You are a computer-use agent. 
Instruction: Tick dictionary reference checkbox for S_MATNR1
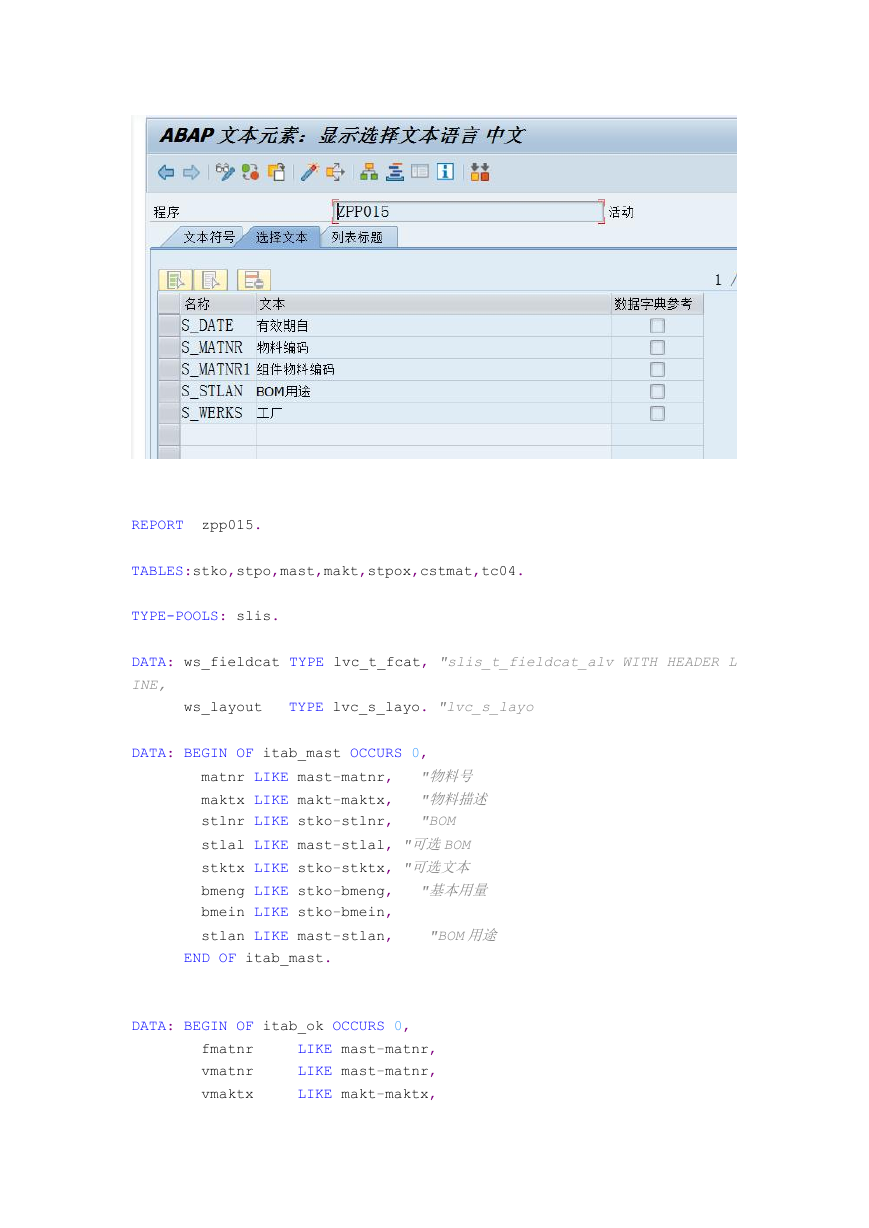[657, 370]
